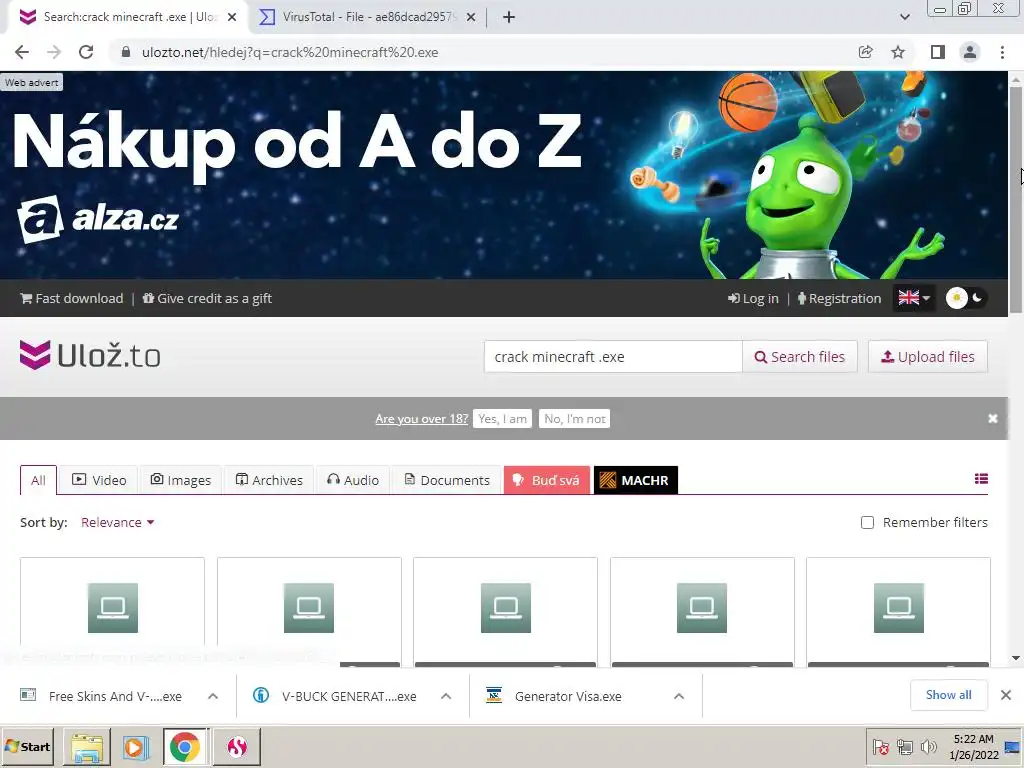Image resolution: width=1024 pixels, height=768 pixels.
Task: Select the Audio filter tab
Action: pyautogui.click(x=353, y=480)
